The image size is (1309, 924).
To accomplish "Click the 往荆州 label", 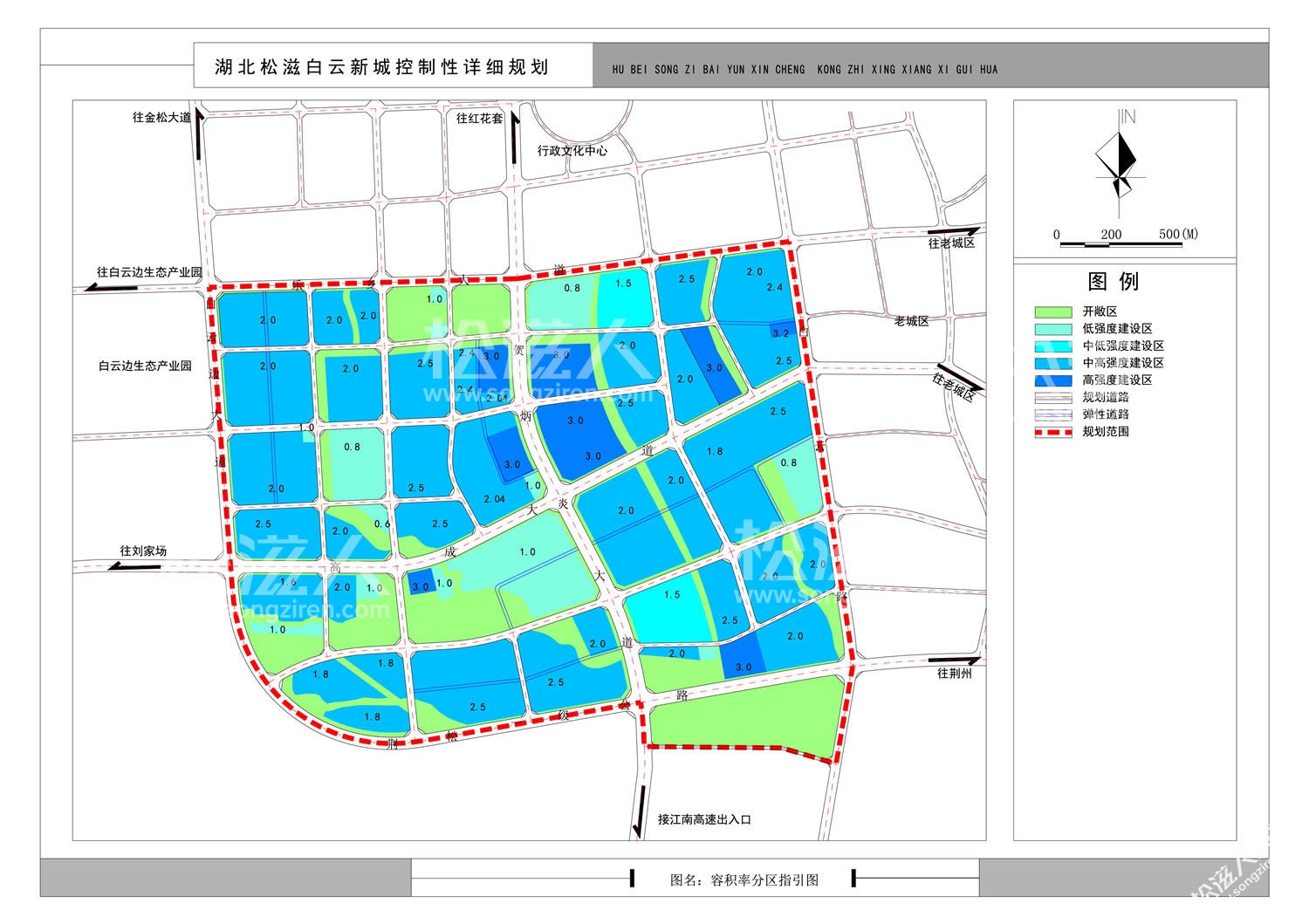I will [955, 674].
